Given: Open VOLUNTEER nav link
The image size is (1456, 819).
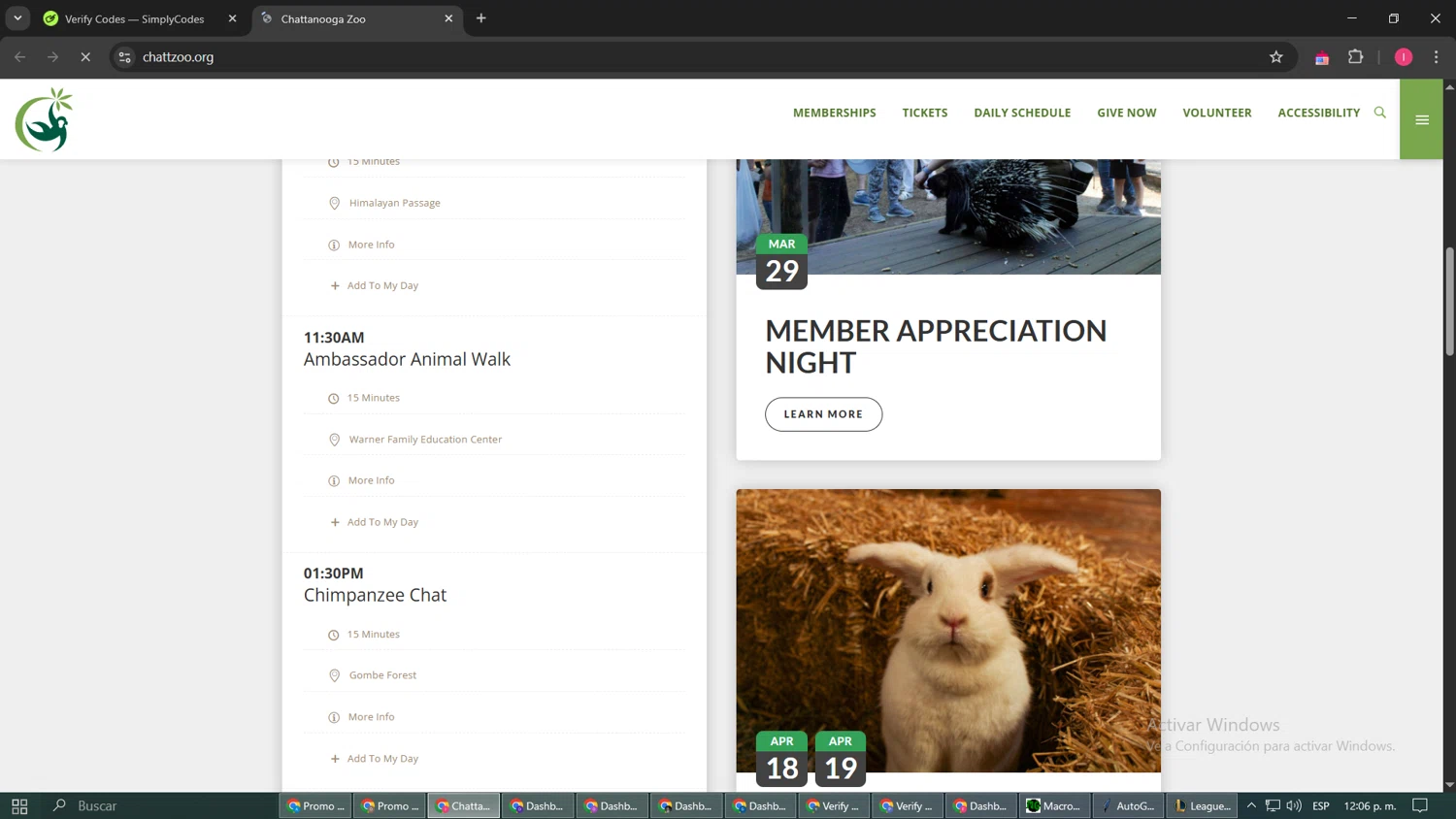Looking at the screenshot, I should click(1217, 113).
